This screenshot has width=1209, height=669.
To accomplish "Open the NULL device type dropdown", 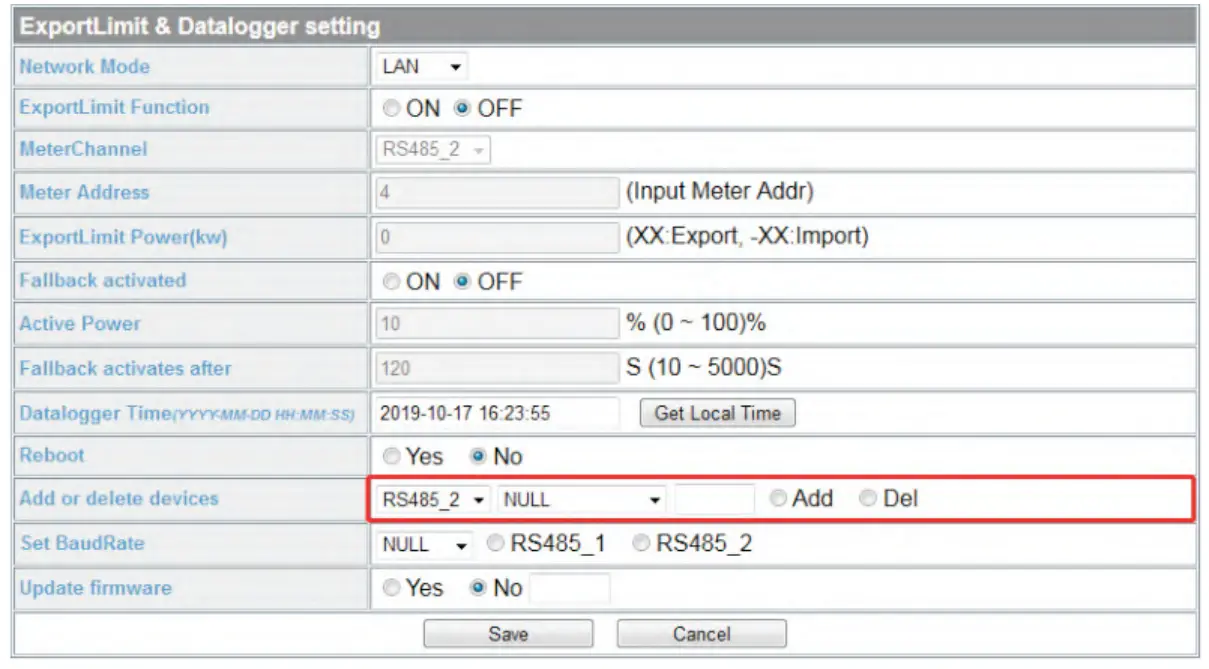I will pyautogui.click(x=581, y=499).
